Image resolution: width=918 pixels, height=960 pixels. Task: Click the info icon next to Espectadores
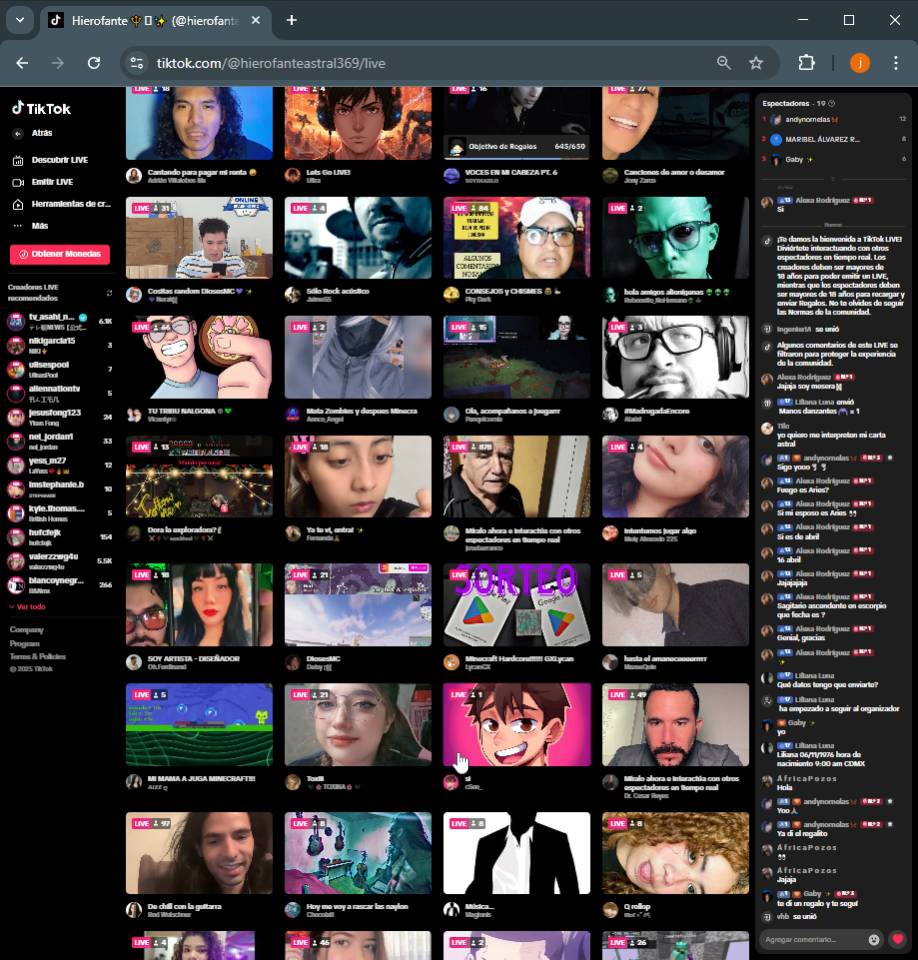tap(832, 103)
